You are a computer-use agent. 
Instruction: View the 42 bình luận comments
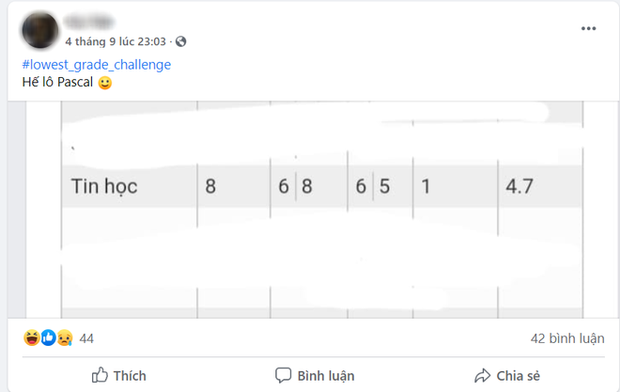coord(567,339)
